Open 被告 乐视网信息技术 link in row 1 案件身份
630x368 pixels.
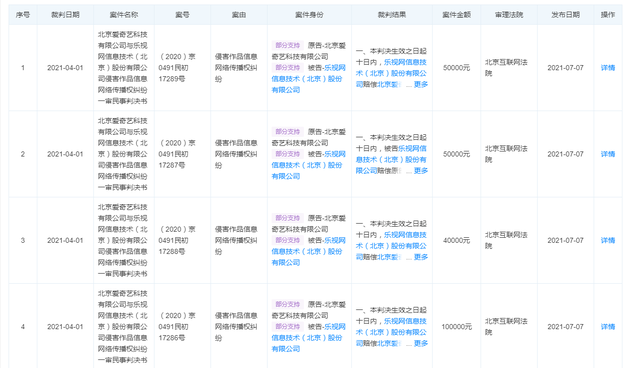[308, 79]
